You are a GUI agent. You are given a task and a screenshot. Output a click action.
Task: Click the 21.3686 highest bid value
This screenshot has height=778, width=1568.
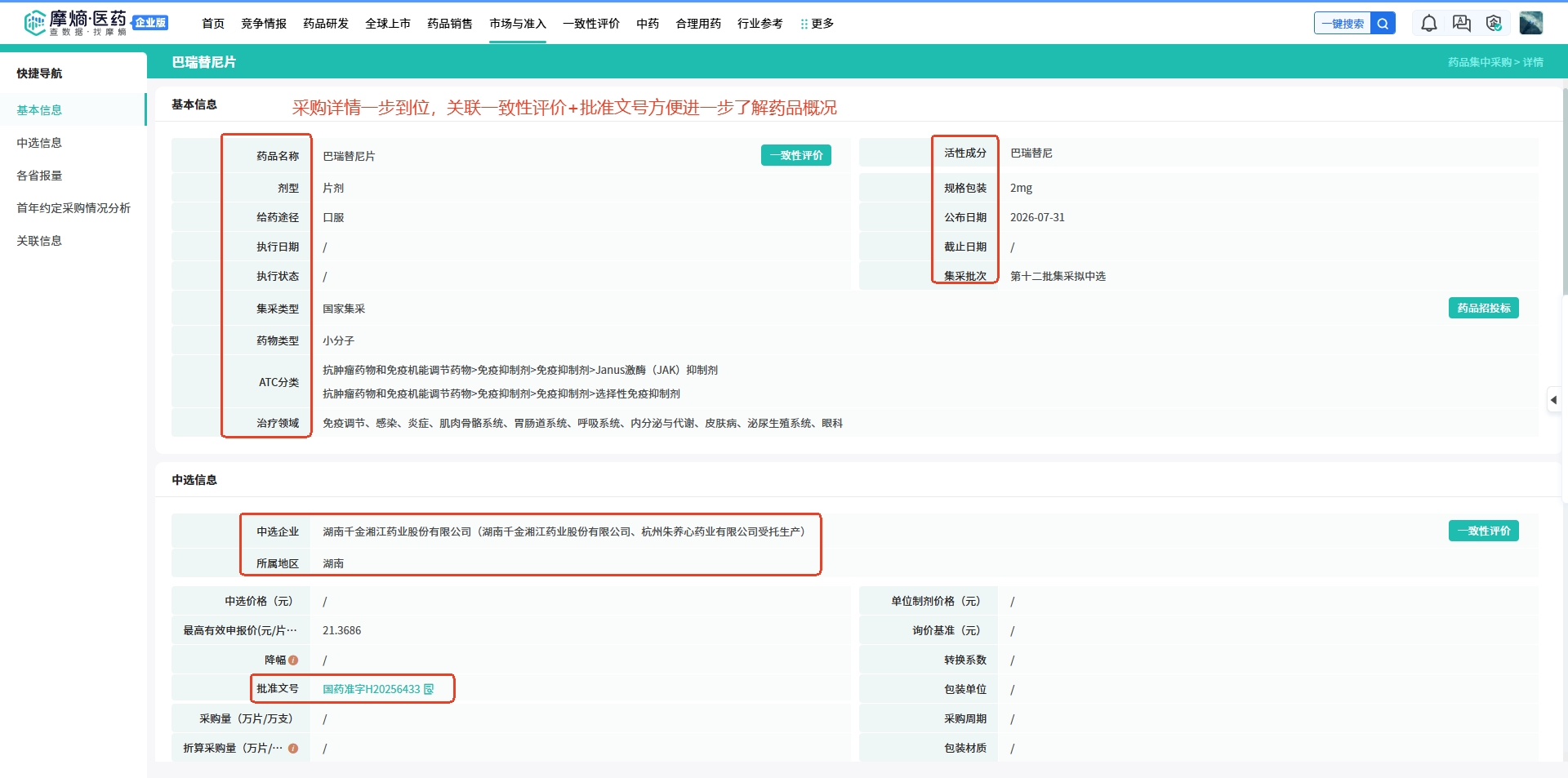tap(341, 630)
